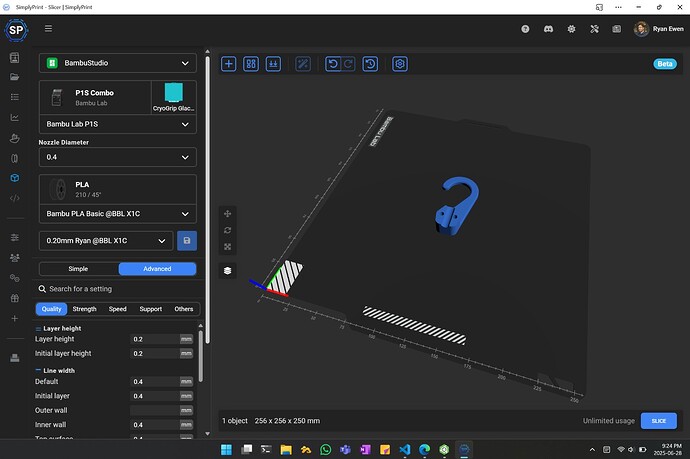The image size is (690, 459).
Task: Click the Arrange objects grid icon
Action: click(x=251, y=64)
